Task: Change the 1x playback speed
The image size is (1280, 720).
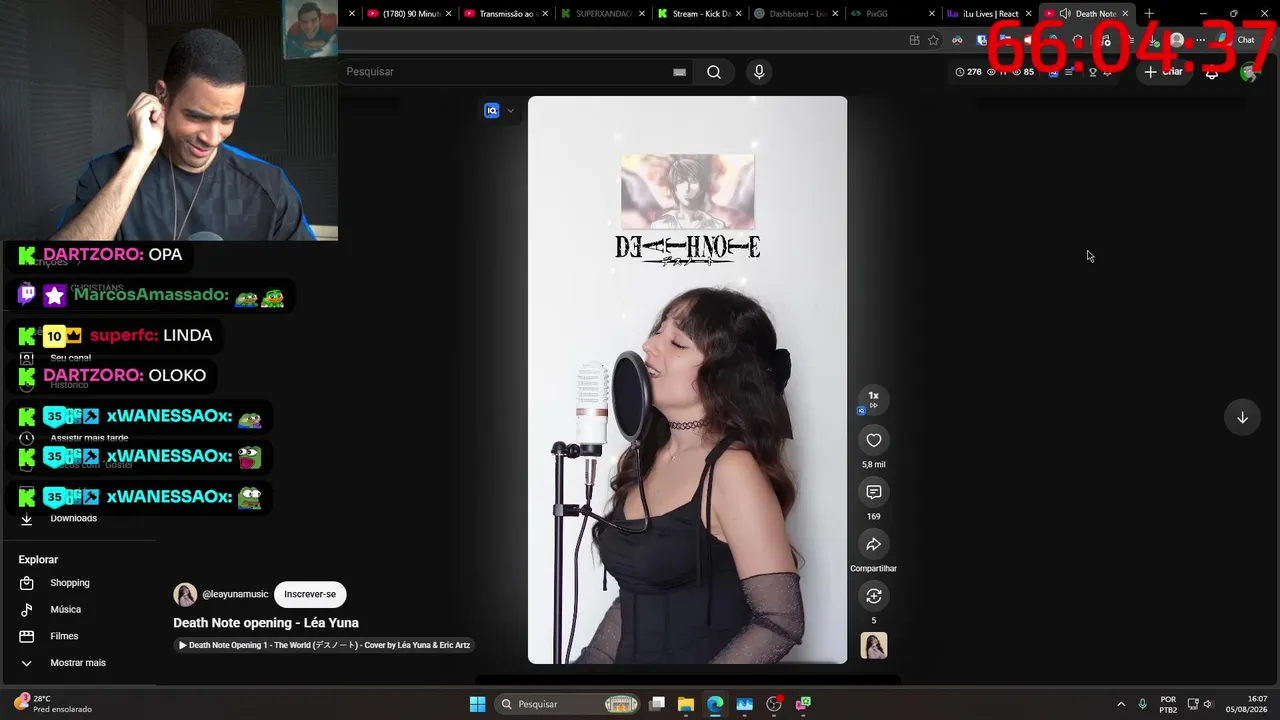Action: pyautogui.click(x=873, y=399)
